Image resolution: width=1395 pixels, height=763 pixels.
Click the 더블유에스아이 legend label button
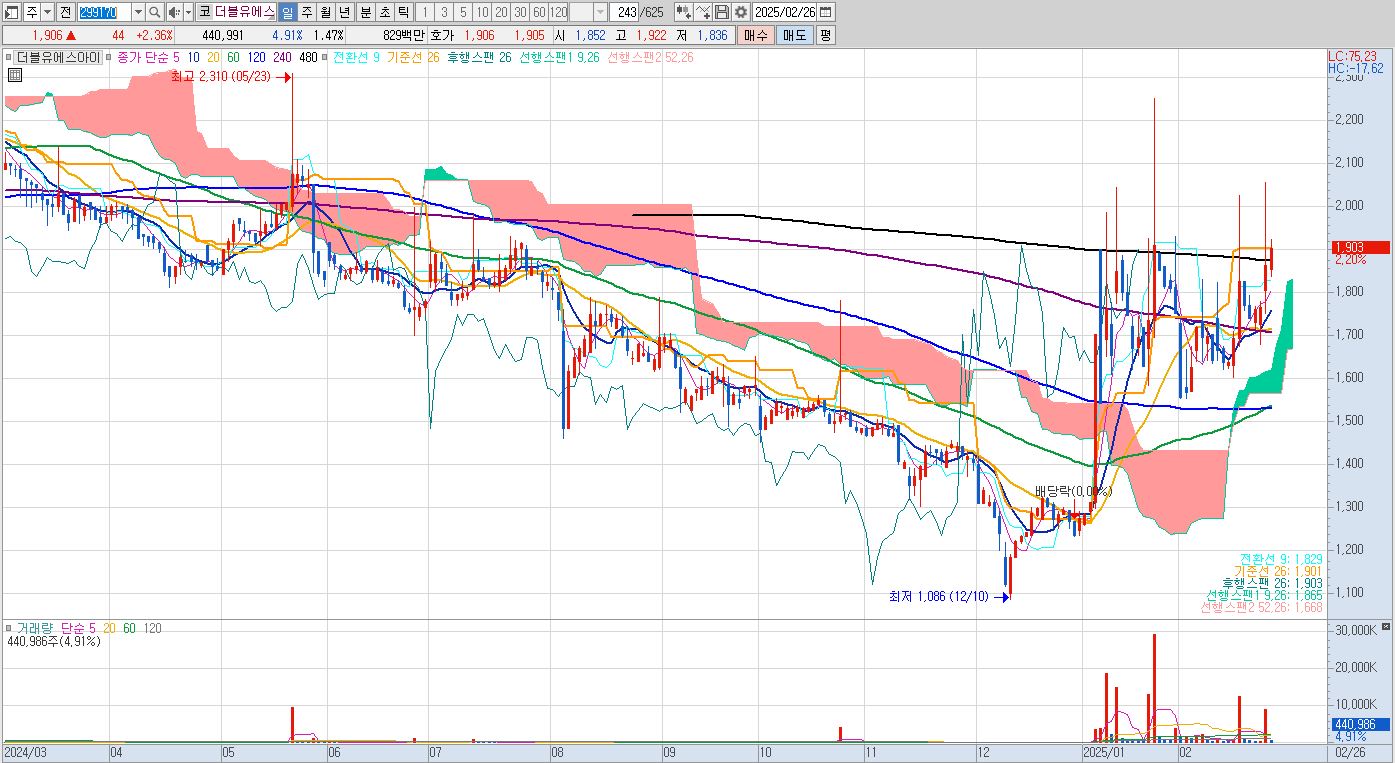pos(58,57)
